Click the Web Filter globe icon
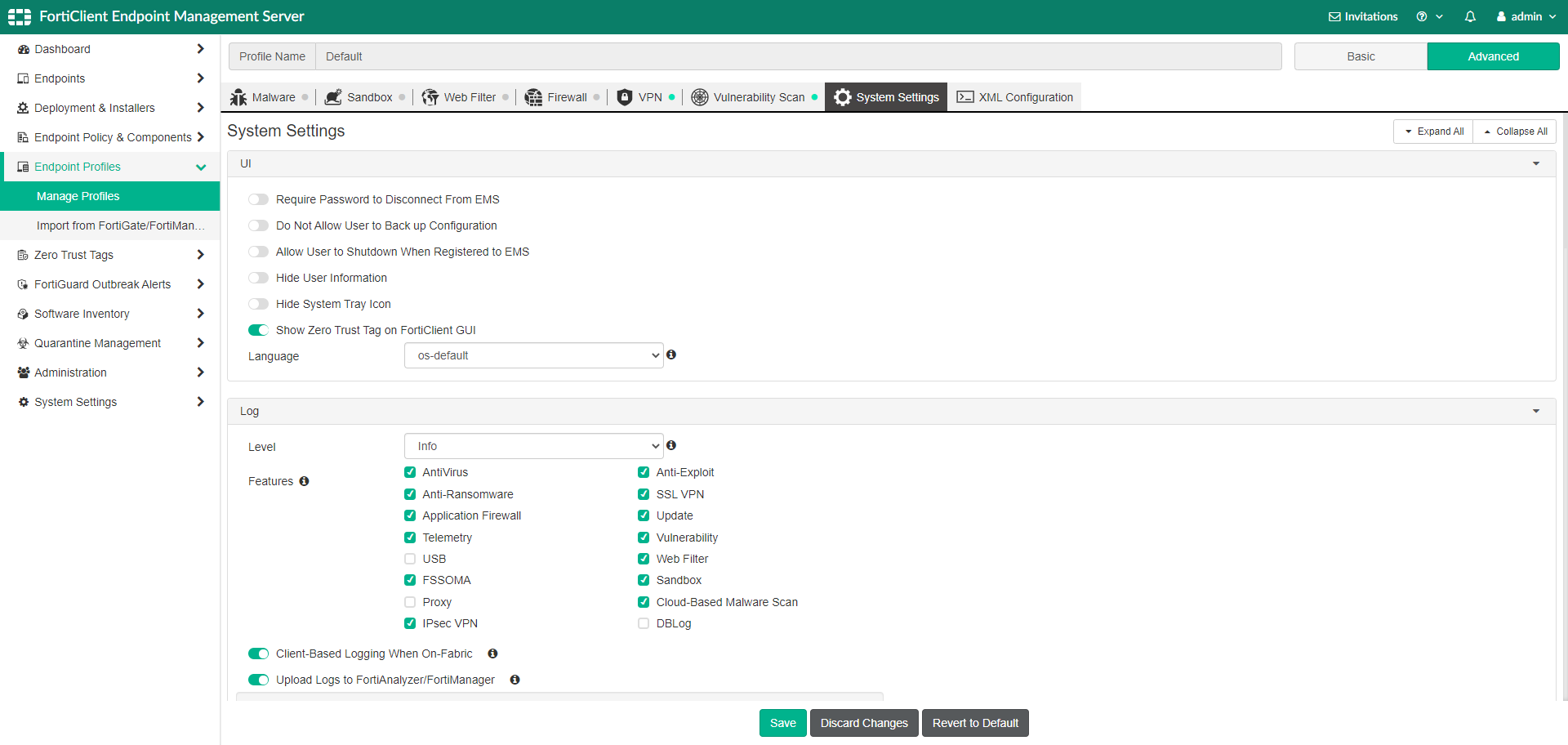 (430, 97)
